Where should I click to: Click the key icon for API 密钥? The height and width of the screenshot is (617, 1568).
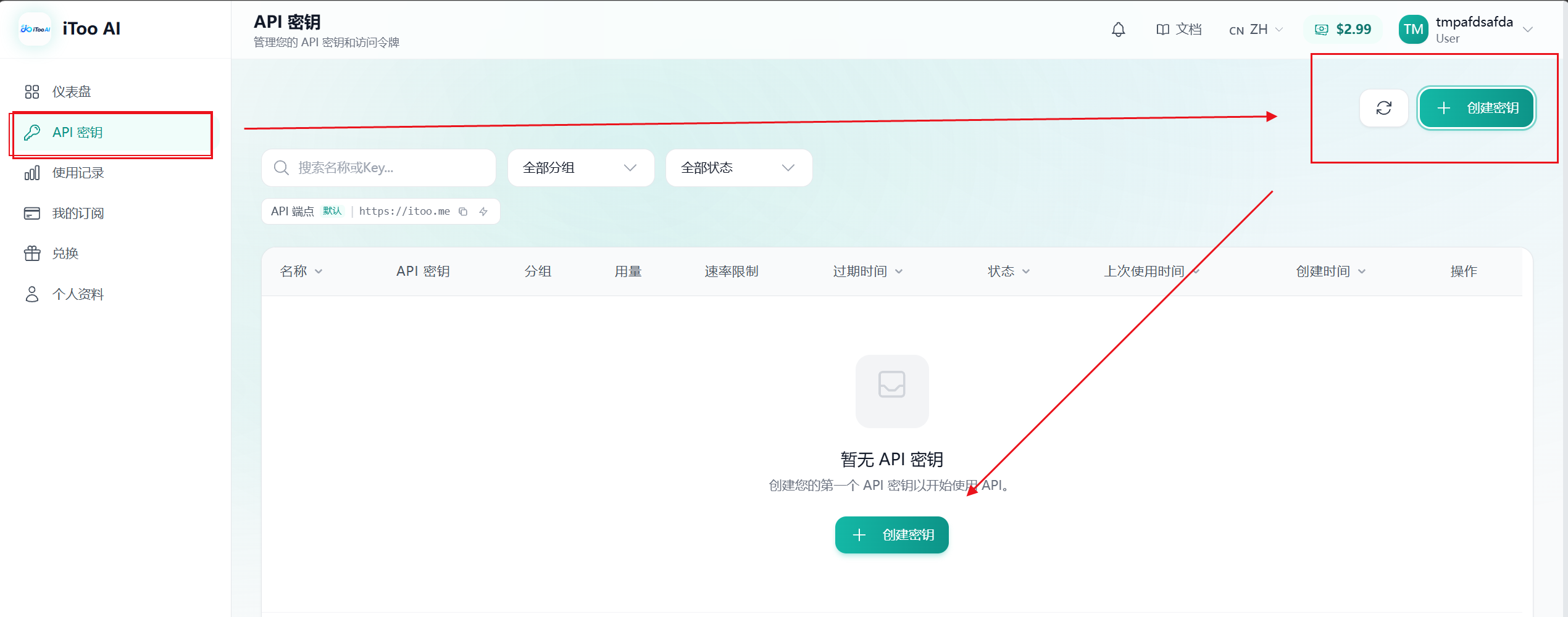[32, 132]
